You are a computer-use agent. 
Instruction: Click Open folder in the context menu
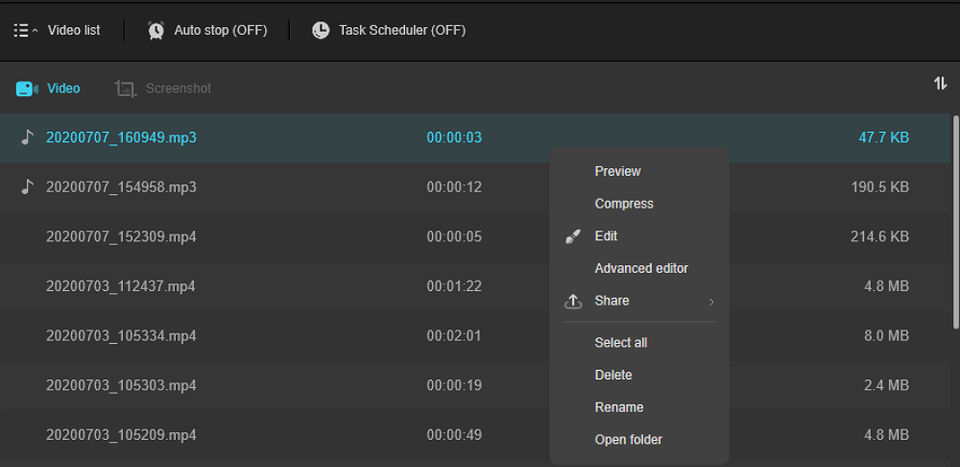pos(628,440)
